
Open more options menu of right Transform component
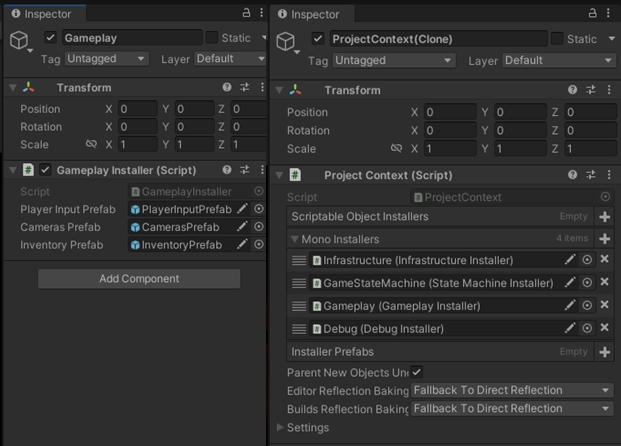(606, 90)
